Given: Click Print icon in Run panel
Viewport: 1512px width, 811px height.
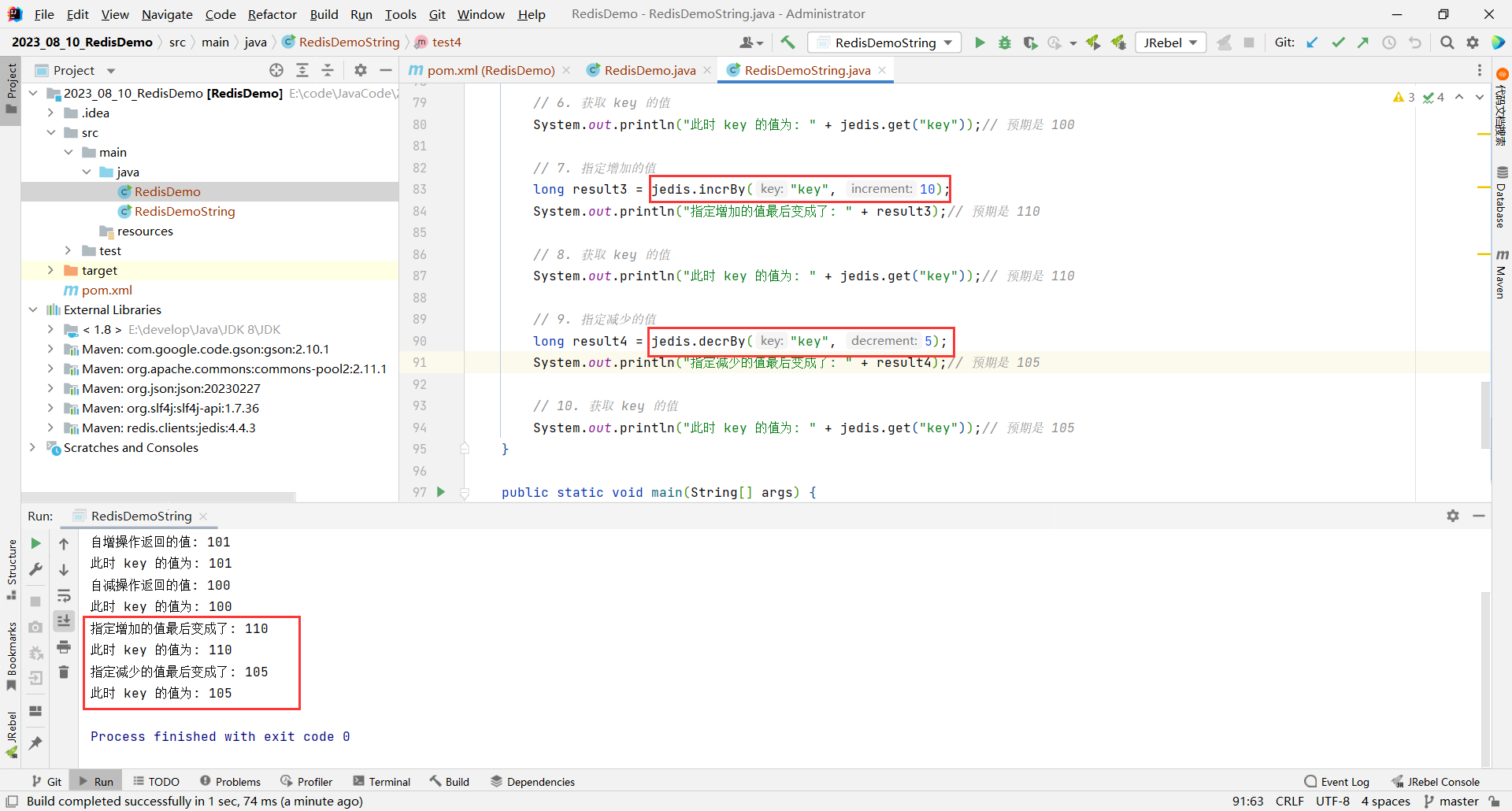Looking at the screenshot, I should click(64, 647).
